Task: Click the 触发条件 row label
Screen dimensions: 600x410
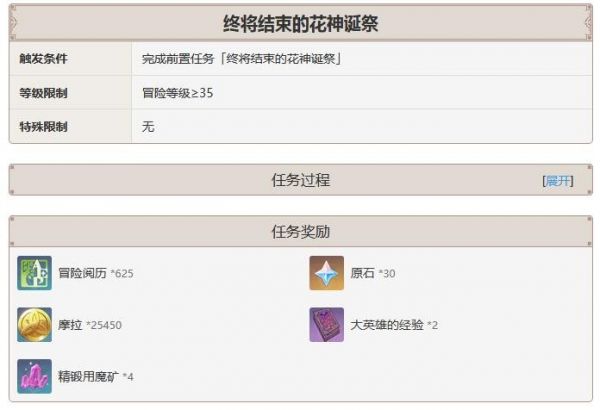Action: [x=43, y=59]
